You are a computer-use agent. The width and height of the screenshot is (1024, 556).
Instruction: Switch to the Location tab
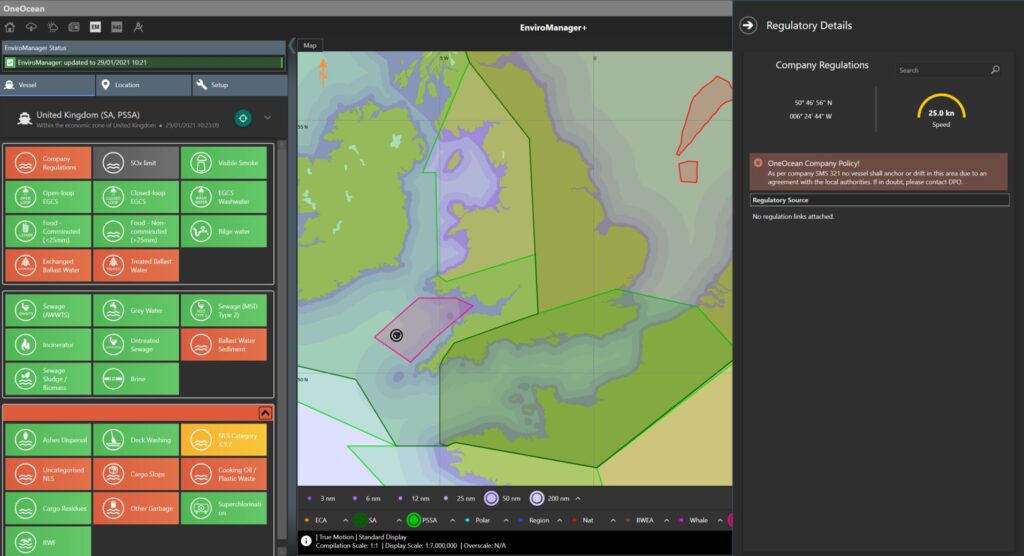tap(144, 85)
